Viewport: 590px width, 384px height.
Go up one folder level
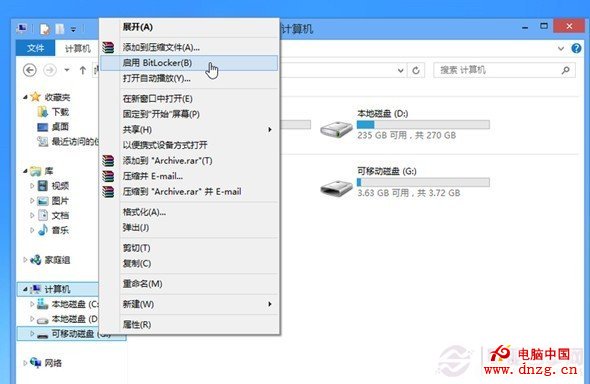[x=83, y=70]
